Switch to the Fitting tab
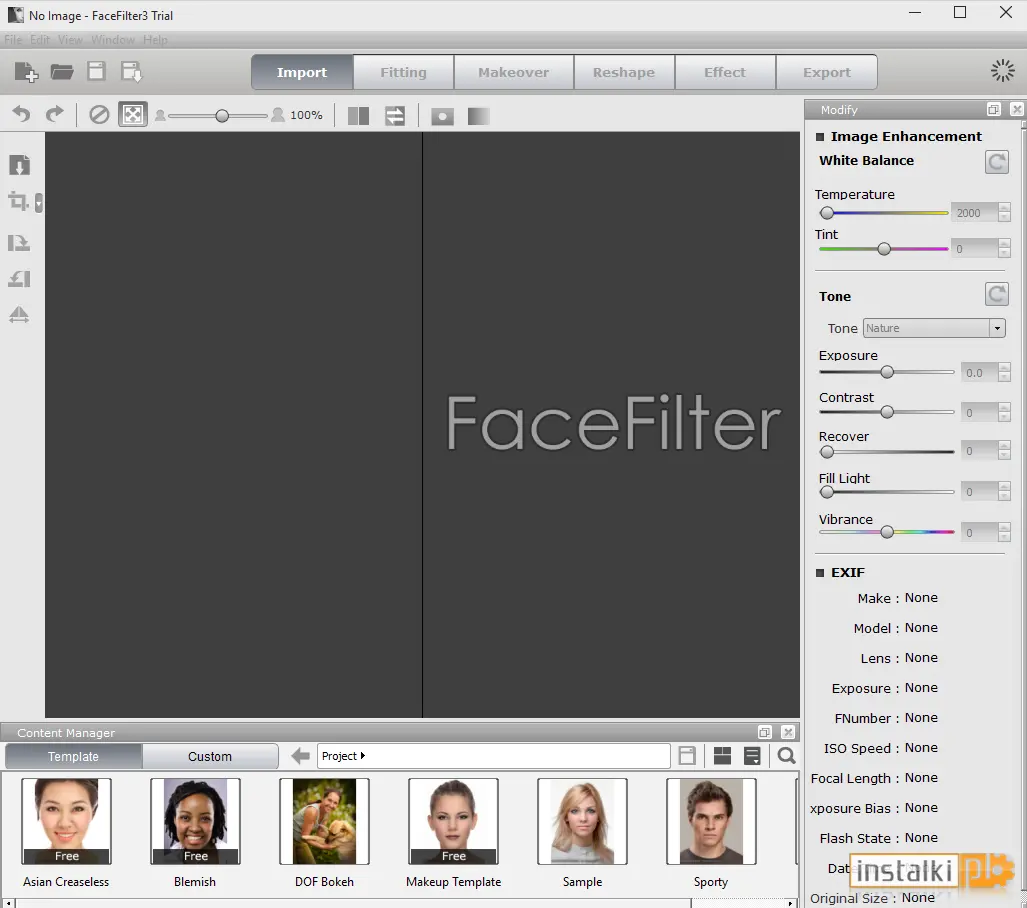 coord(403,72)
